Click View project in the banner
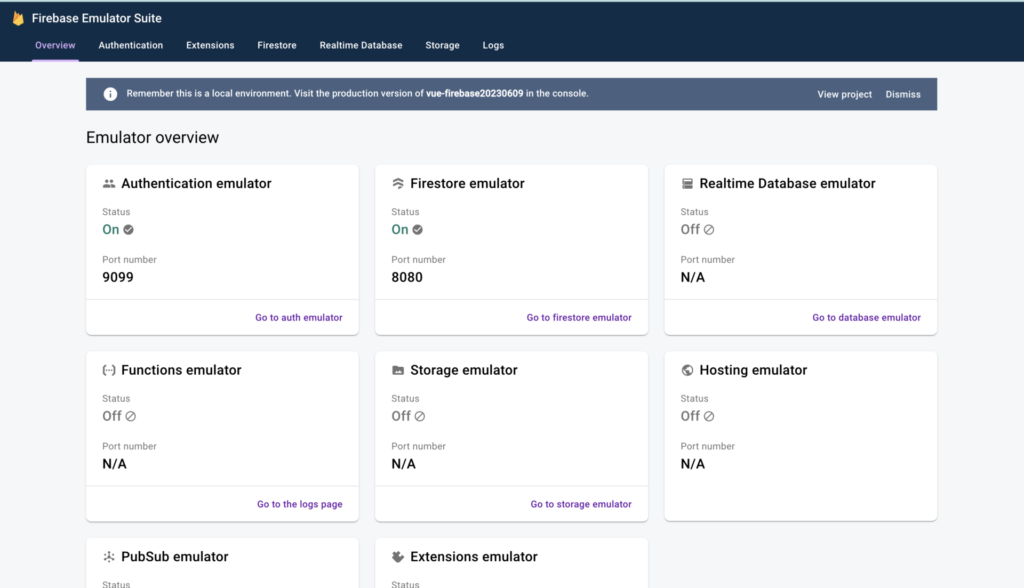 point(844,94)
